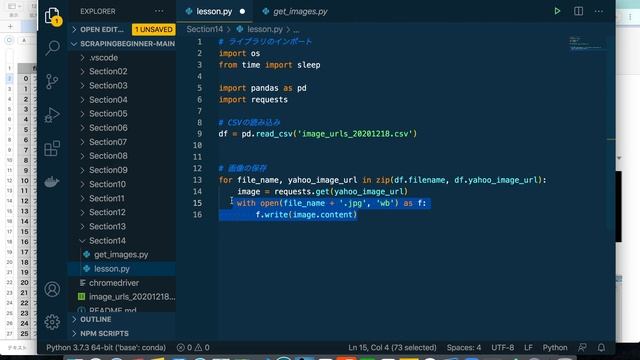
Task: Select lesson.py in file tree
Action: click(x=122, y=269)
